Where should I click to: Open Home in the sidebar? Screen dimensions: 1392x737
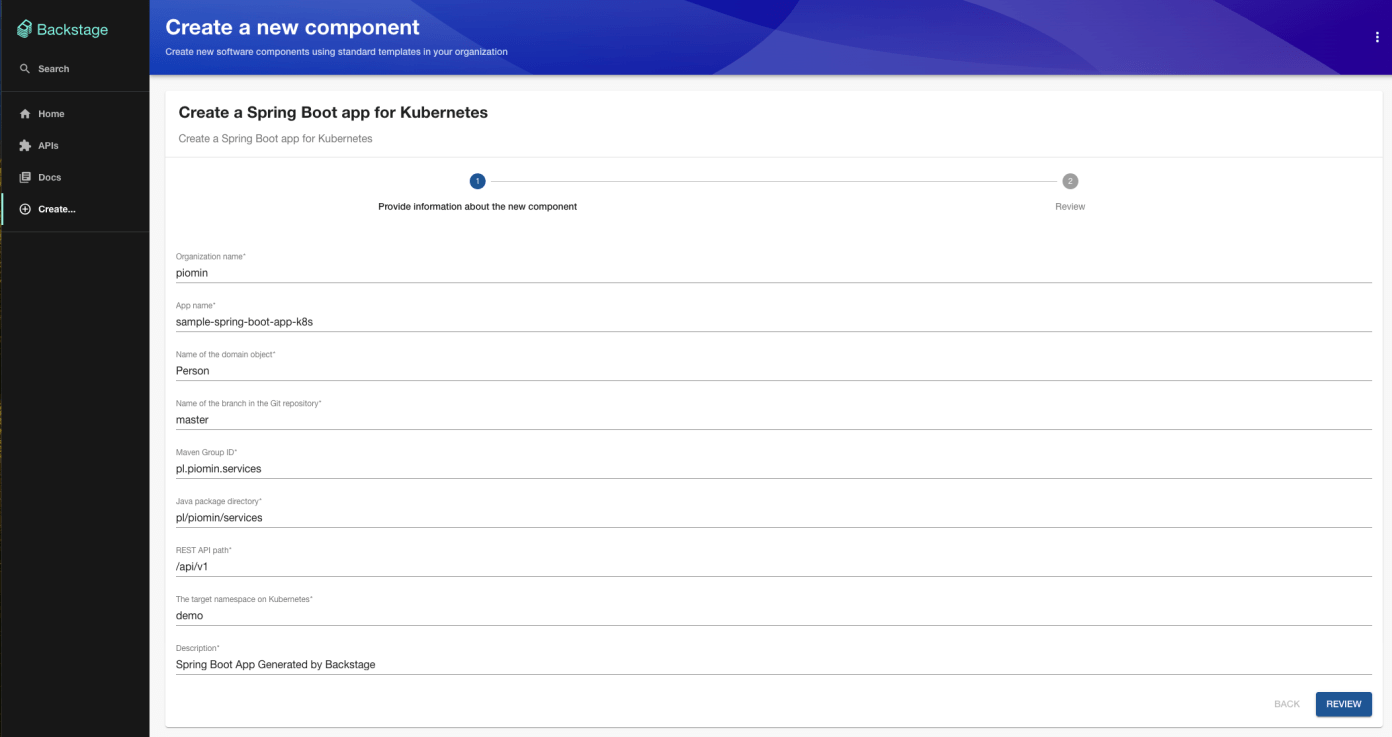point(75,114)
